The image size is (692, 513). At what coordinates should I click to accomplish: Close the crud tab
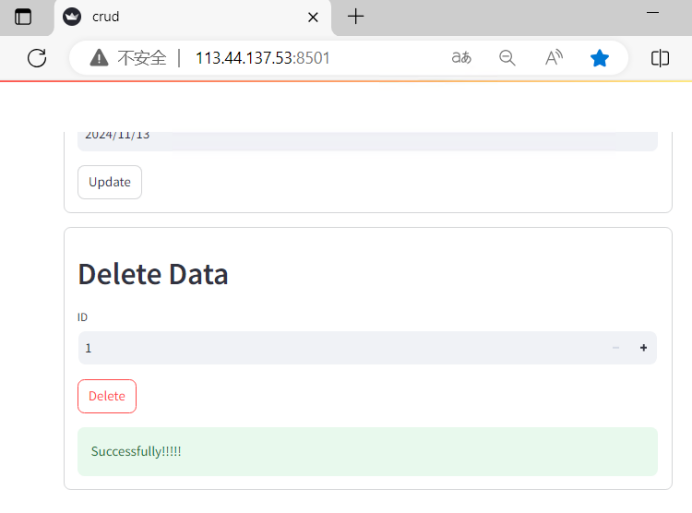(x=313, y=17)
